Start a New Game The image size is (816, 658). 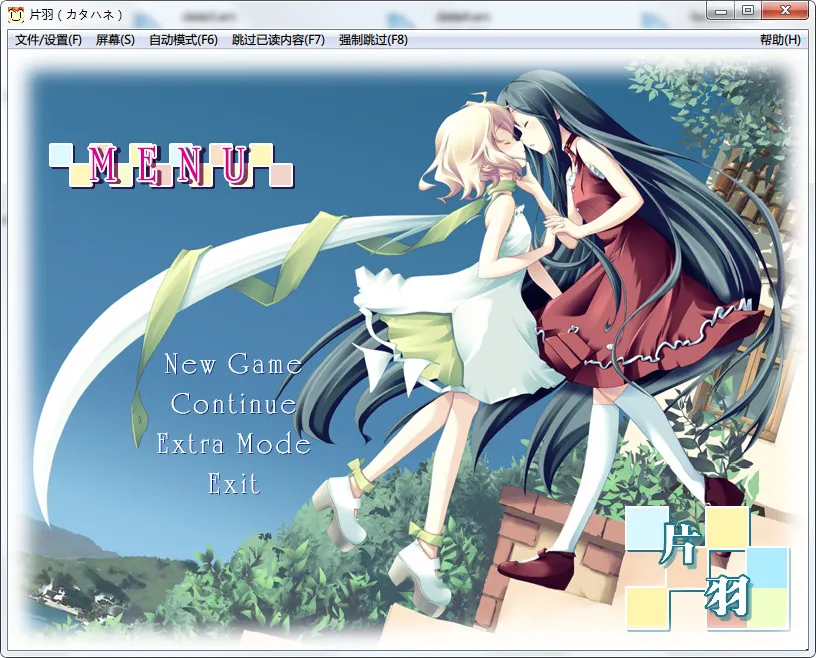click(233, 364)
